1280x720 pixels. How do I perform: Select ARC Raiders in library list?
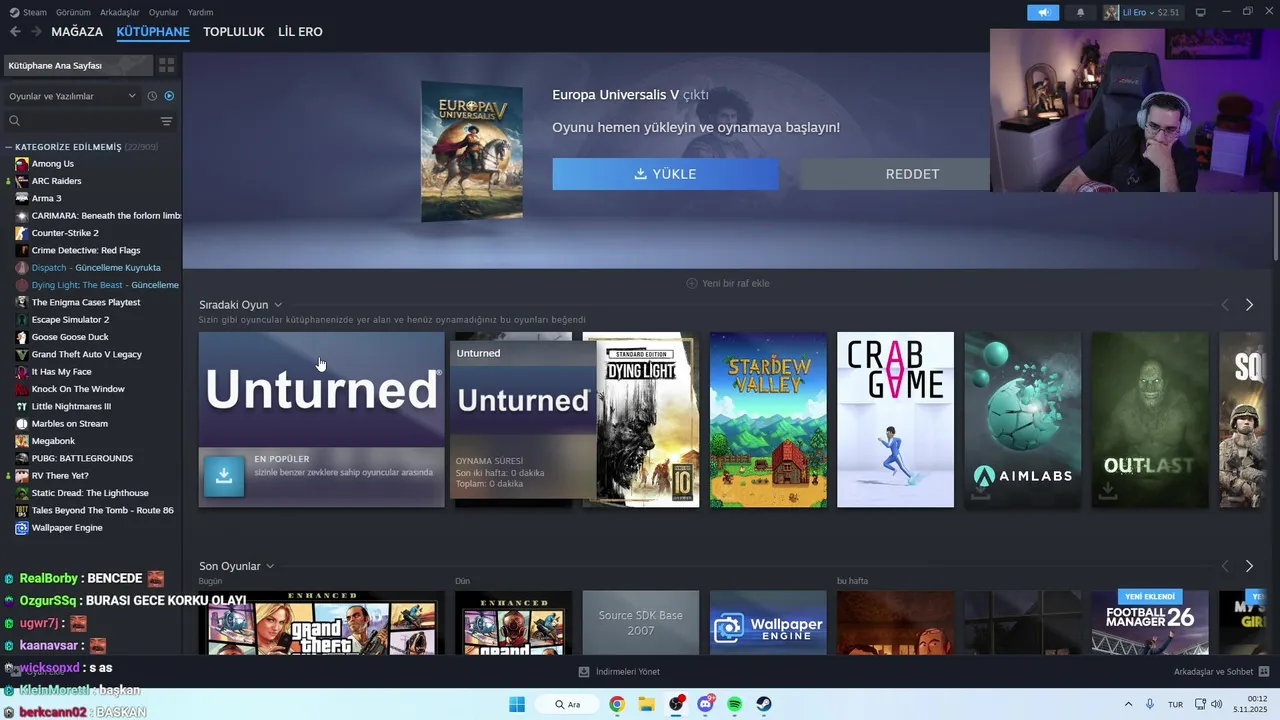[x=56, y=181]
